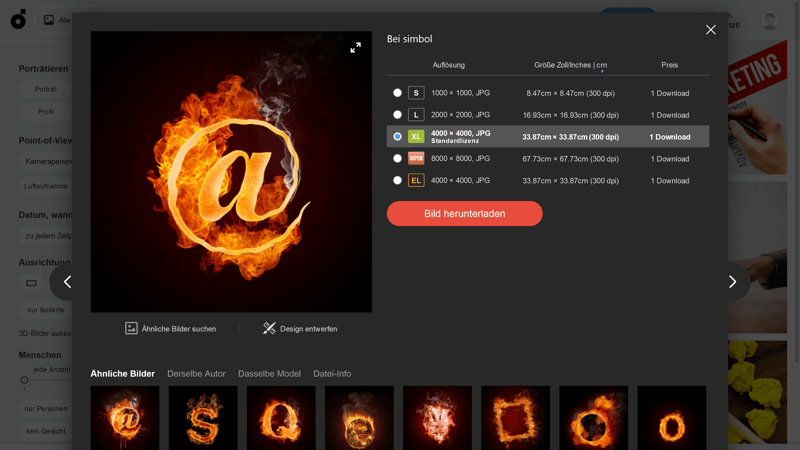Click the Luftaufnahme filter chip

tap(45, 186)
